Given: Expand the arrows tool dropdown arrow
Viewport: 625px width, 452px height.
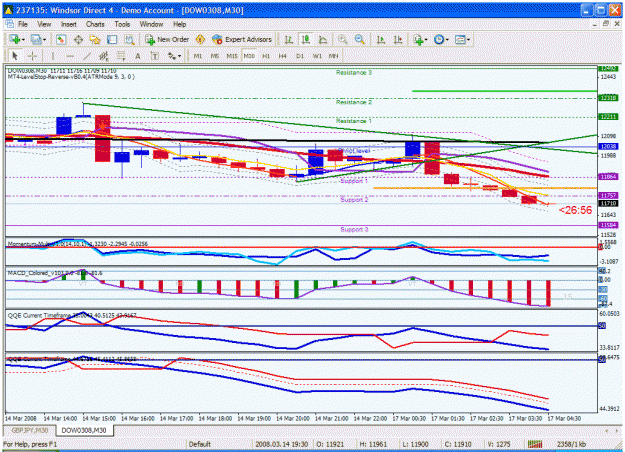Looking at the screenshot, I should [x=179, y=56].
